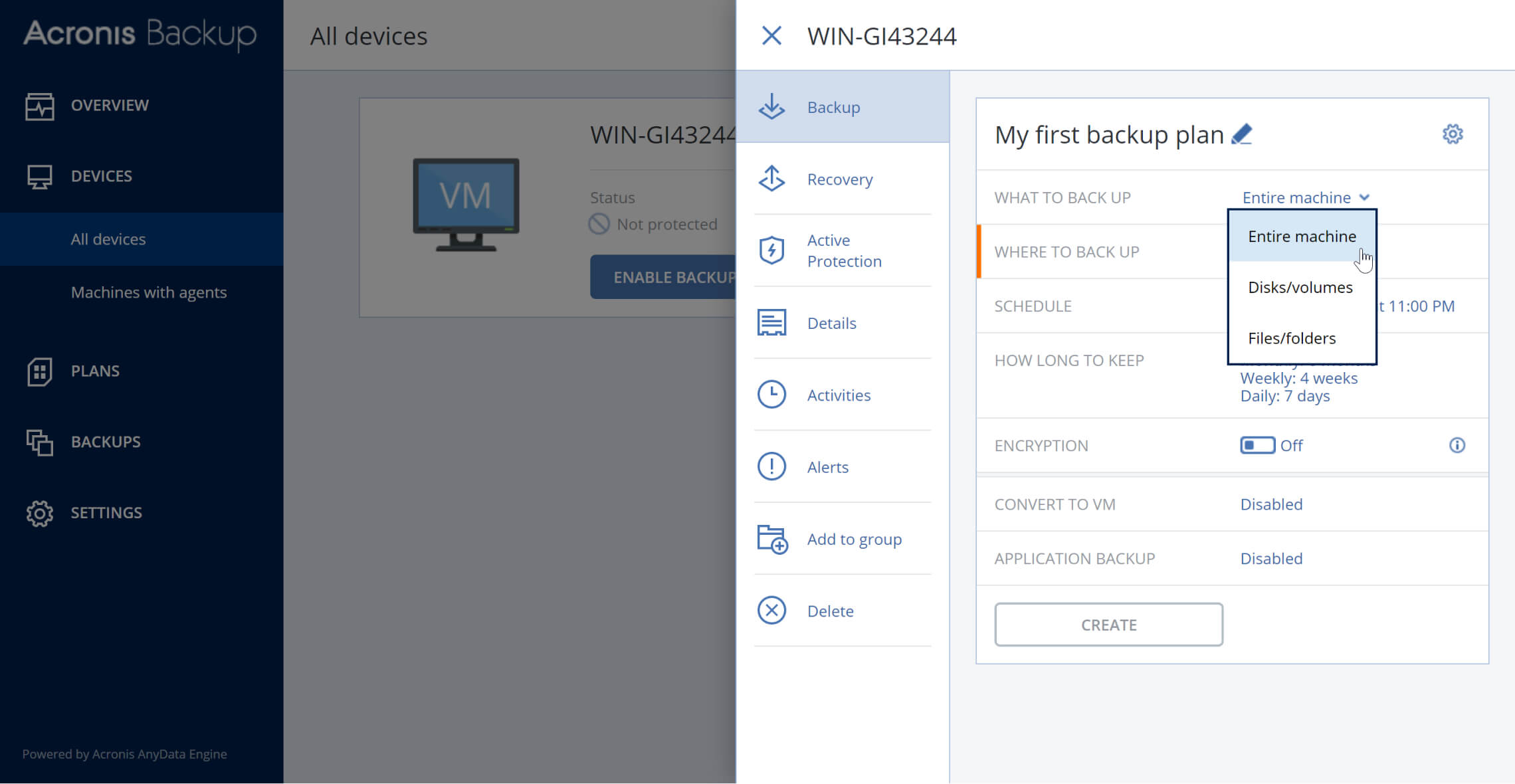Click the Details list icon
The image size is (1515, 784).
(771, 323)
